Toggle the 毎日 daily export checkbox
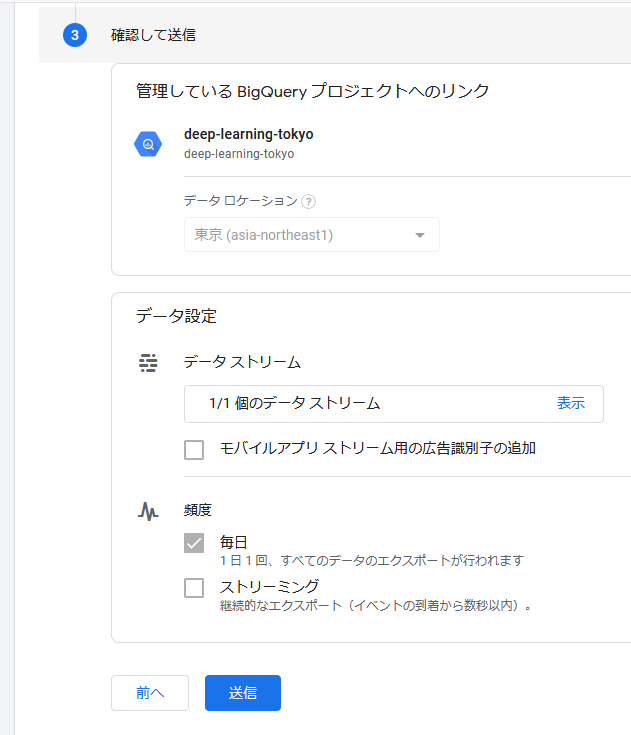 point(194,543)
